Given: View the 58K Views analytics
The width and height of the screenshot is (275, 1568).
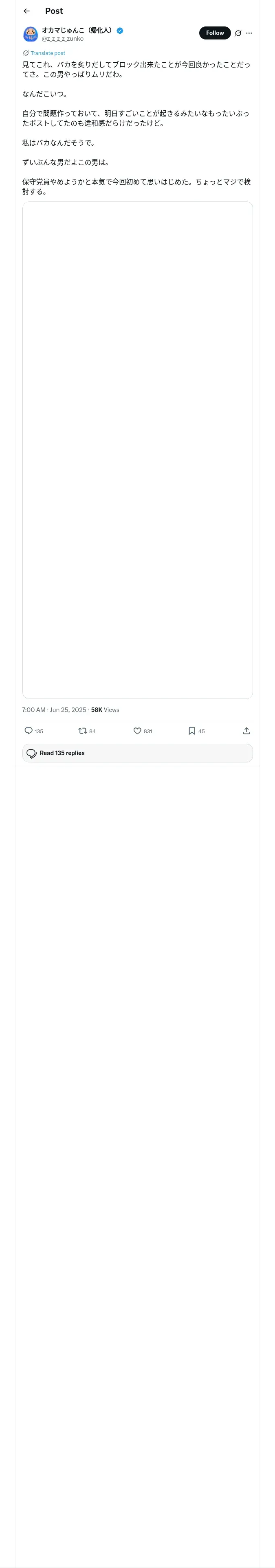Looking at the screenshot, I should [105, 710].
